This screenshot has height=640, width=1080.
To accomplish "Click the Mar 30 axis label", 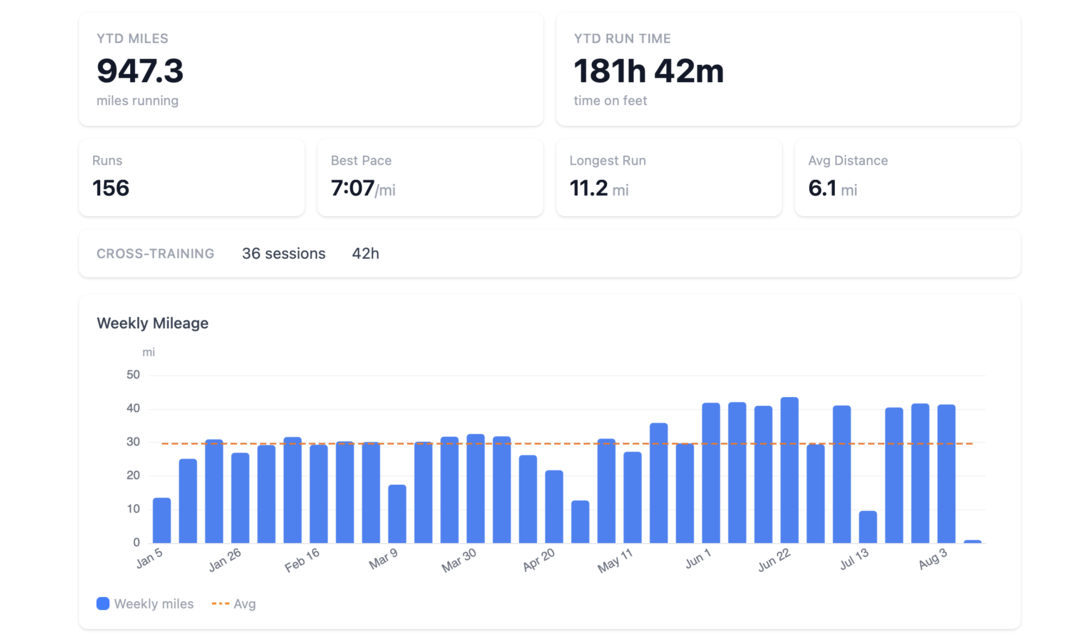I will [x=459, y=561].
